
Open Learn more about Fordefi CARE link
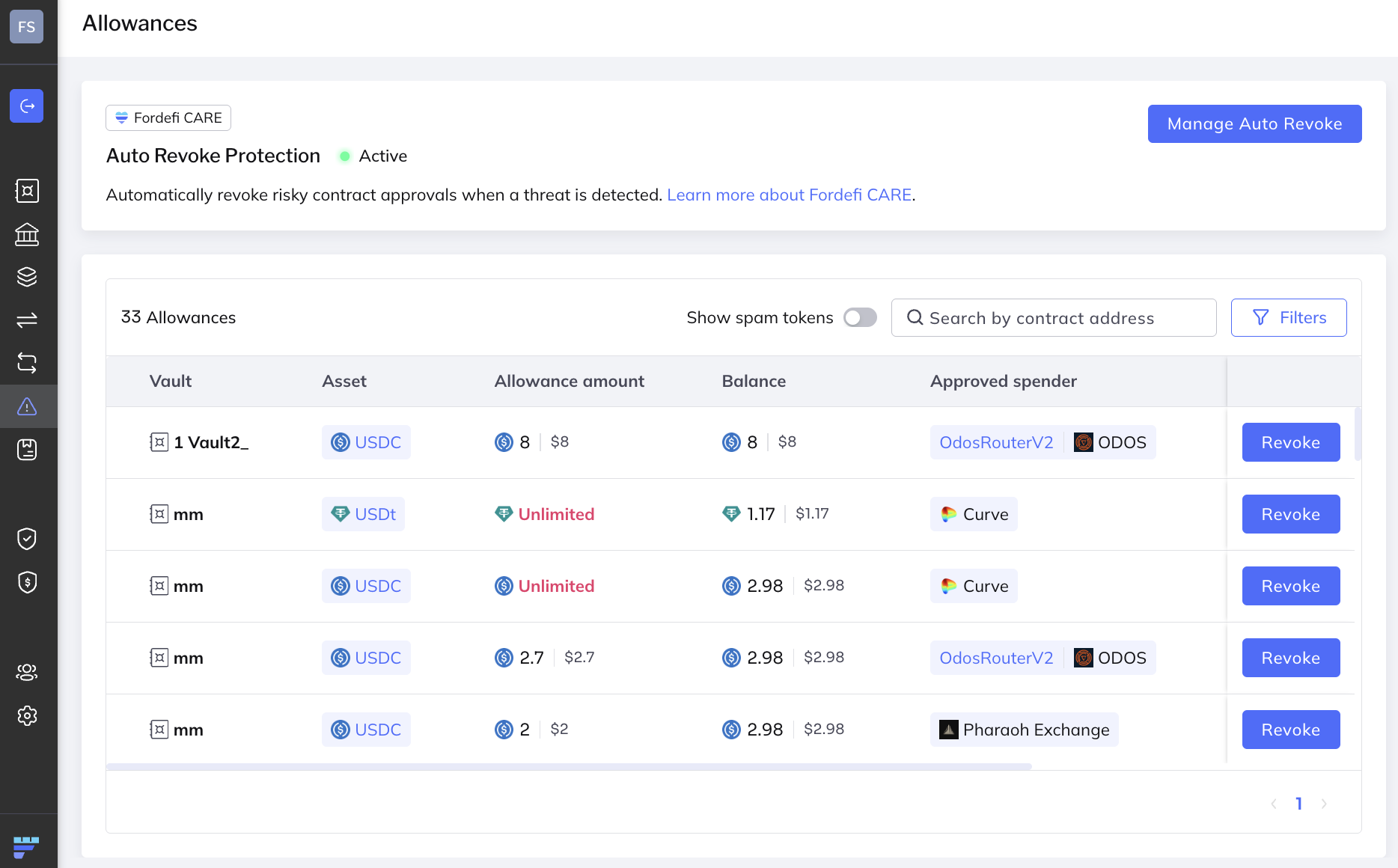[x=789, y=195]
